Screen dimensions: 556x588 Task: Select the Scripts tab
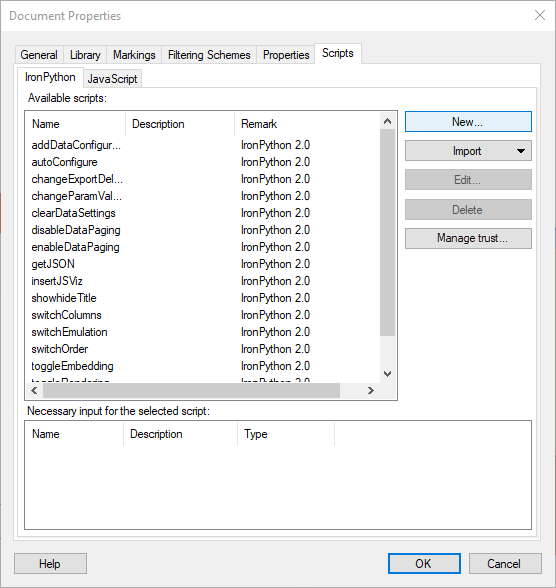pyautogui.click(x=338, y=53)
